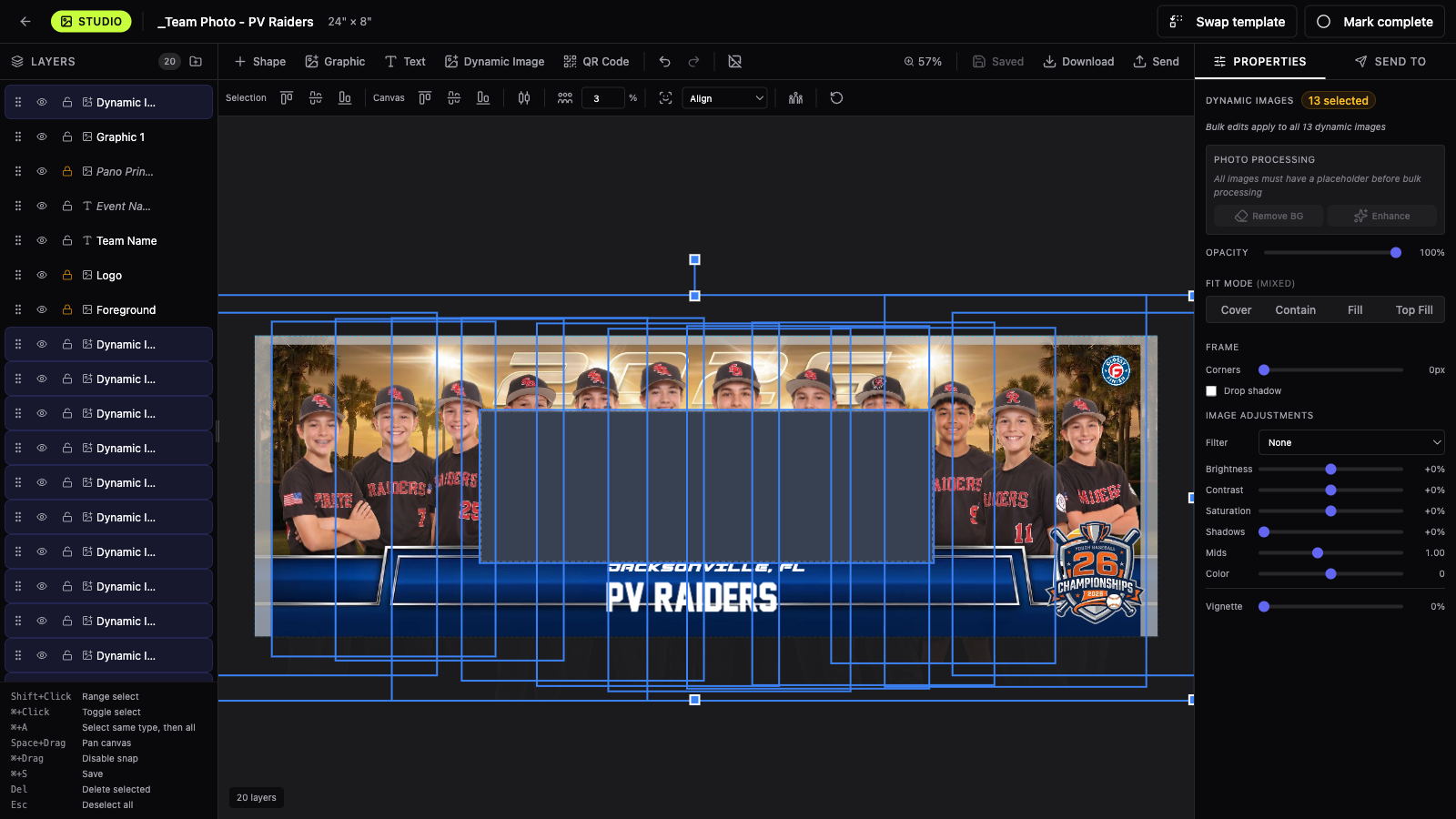Click the group spacing people icon
The width and height of the screenshot is (1456, 819).
(x=565, y=97)
